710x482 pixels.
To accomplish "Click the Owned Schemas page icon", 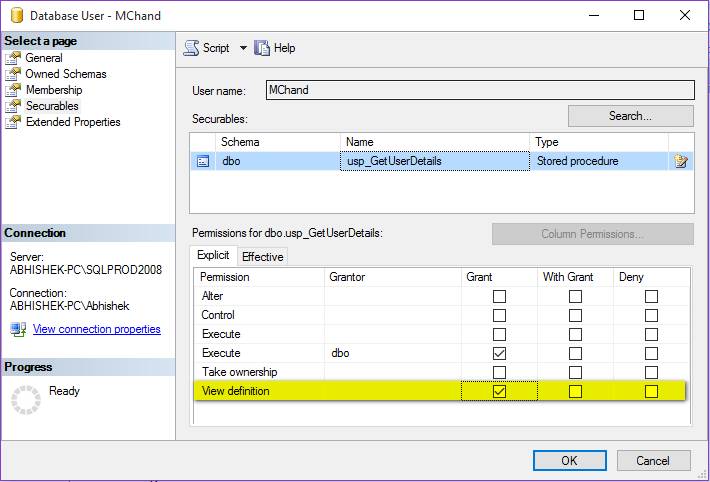I will pos(13,74).
